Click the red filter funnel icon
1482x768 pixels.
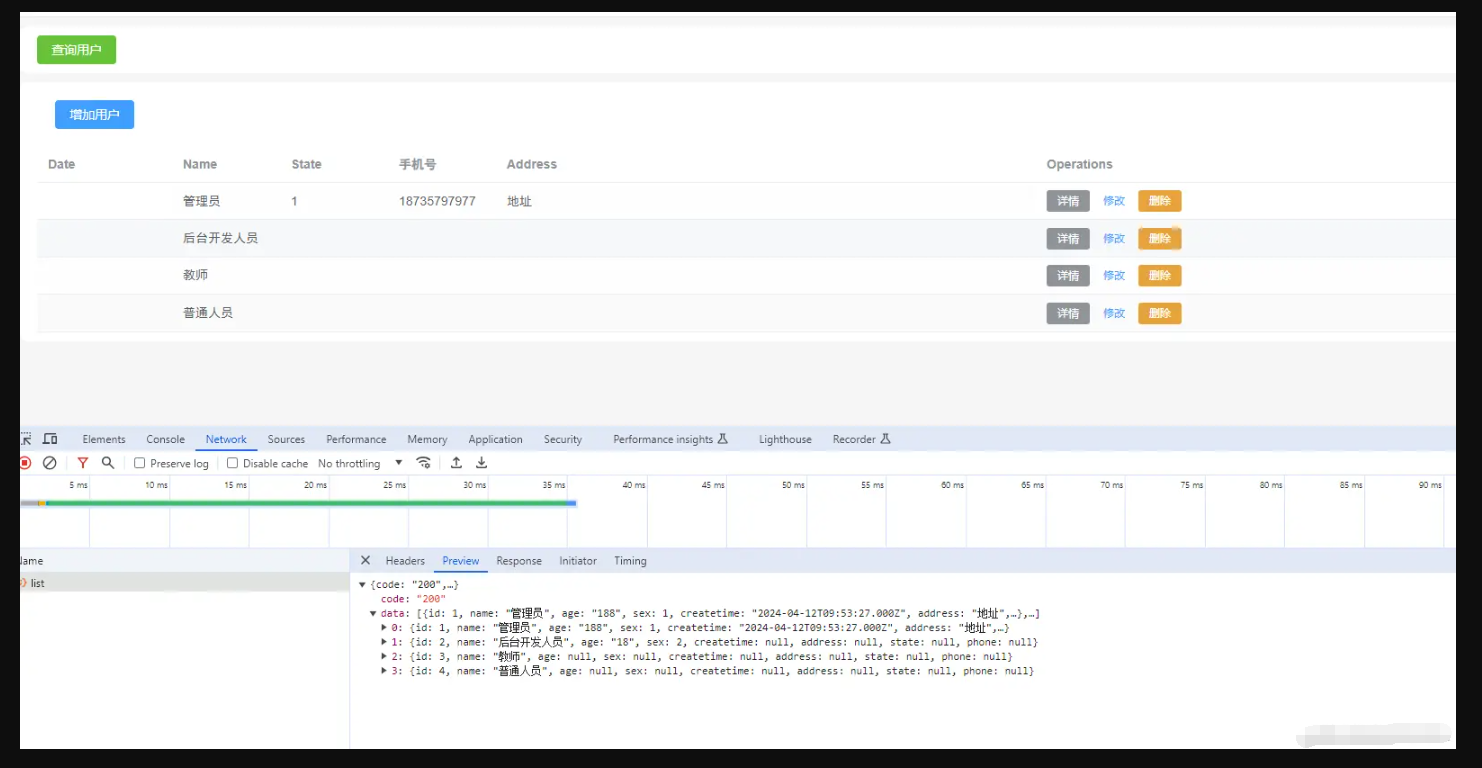coord(83,463)
